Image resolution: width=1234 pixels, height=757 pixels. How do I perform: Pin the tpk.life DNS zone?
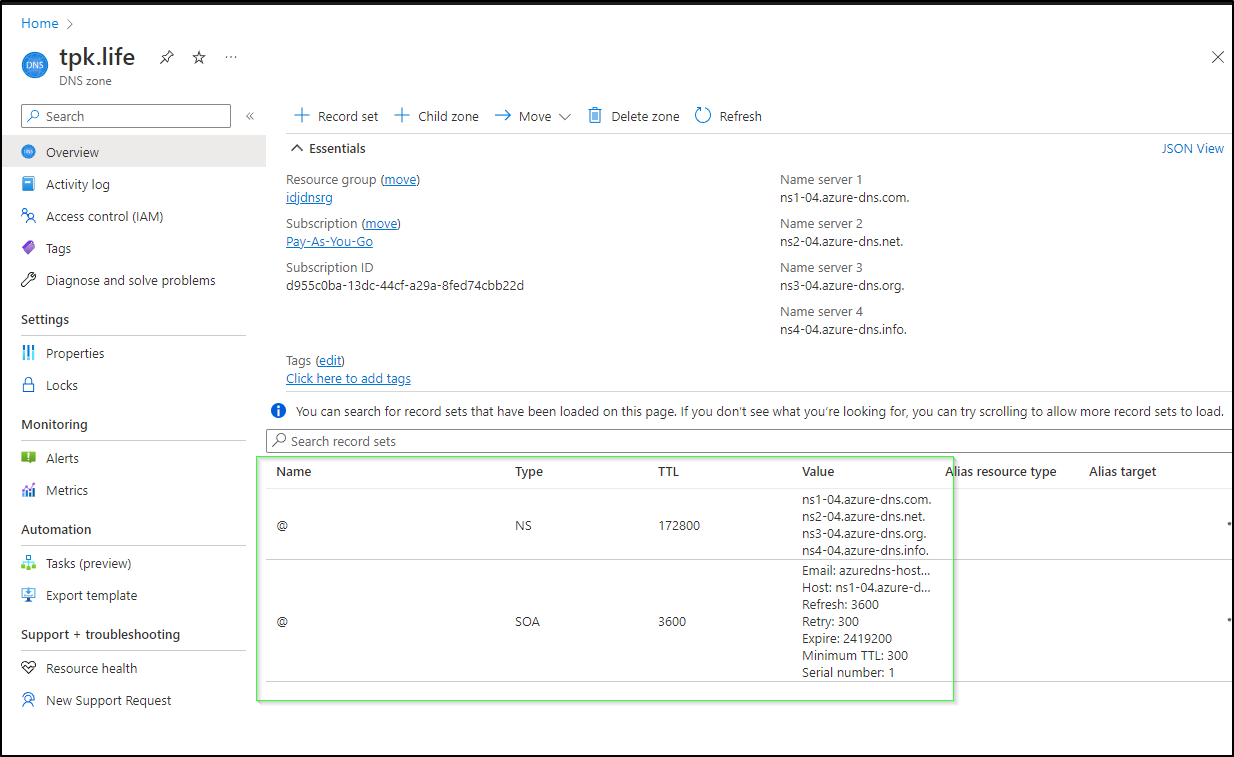click(x=167, y=58)
